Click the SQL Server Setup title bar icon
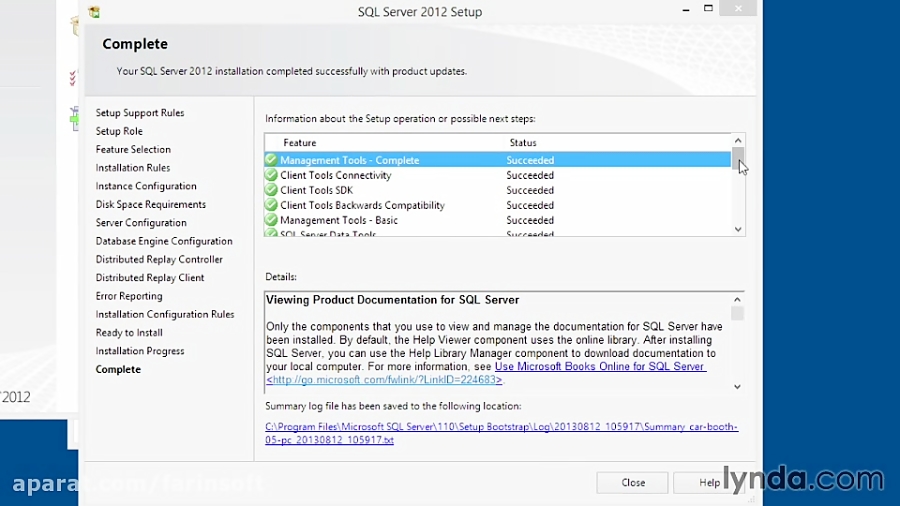 (94, 11)
